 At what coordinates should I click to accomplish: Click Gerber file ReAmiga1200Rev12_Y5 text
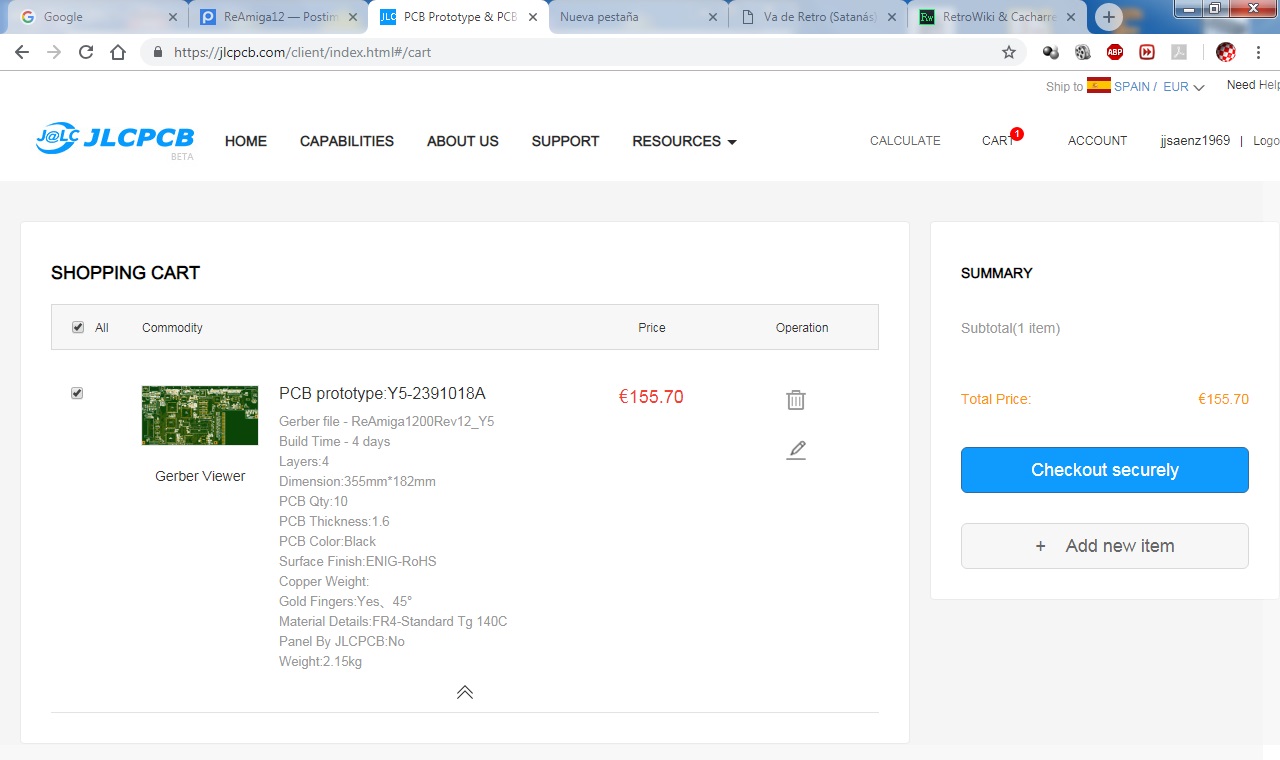[x=387, y=421]
